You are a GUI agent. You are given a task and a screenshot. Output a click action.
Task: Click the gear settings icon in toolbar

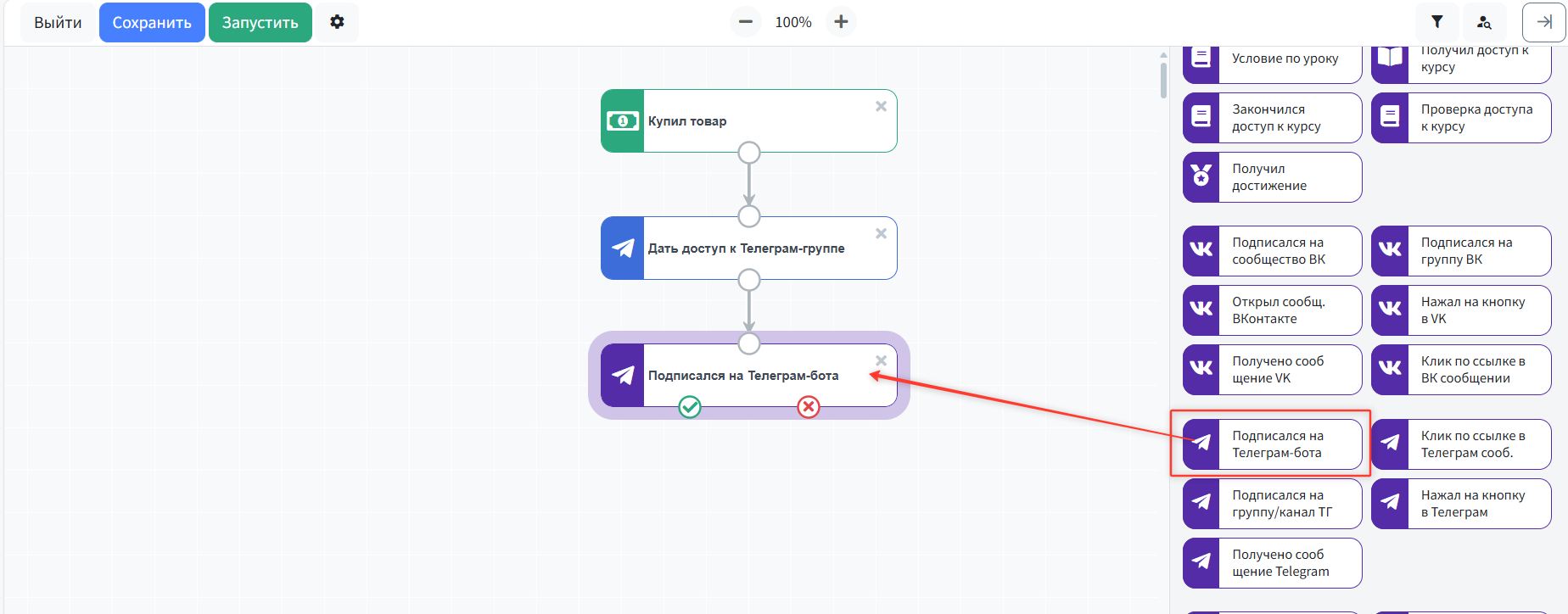(337, 22)
